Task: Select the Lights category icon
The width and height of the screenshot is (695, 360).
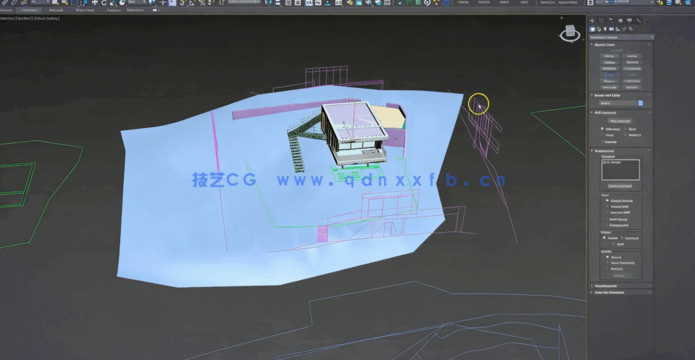Action: point(605,29)
